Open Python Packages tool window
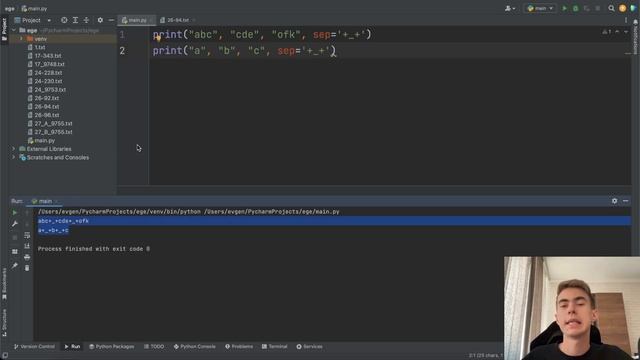Viewport: 640px width, 360px height. point(111,347)
